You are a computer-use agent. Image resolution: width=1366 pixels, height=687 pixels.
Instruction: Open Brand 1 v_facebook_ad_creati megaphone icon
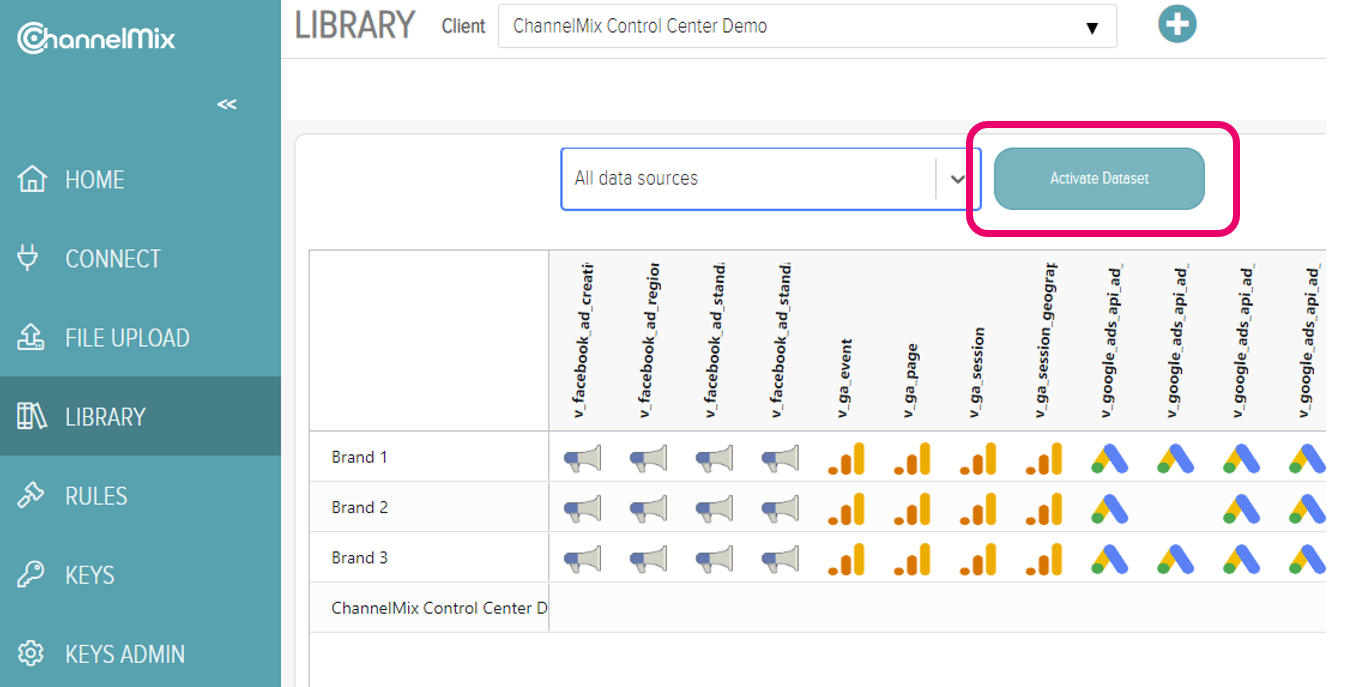click(x=583, y=458)
